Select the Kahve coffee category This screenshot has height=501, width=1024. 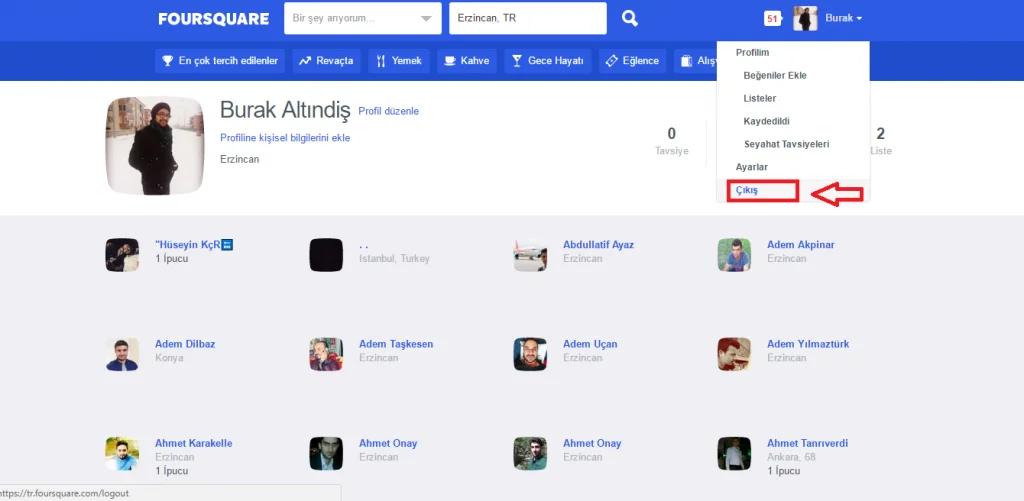pos(466,61)
